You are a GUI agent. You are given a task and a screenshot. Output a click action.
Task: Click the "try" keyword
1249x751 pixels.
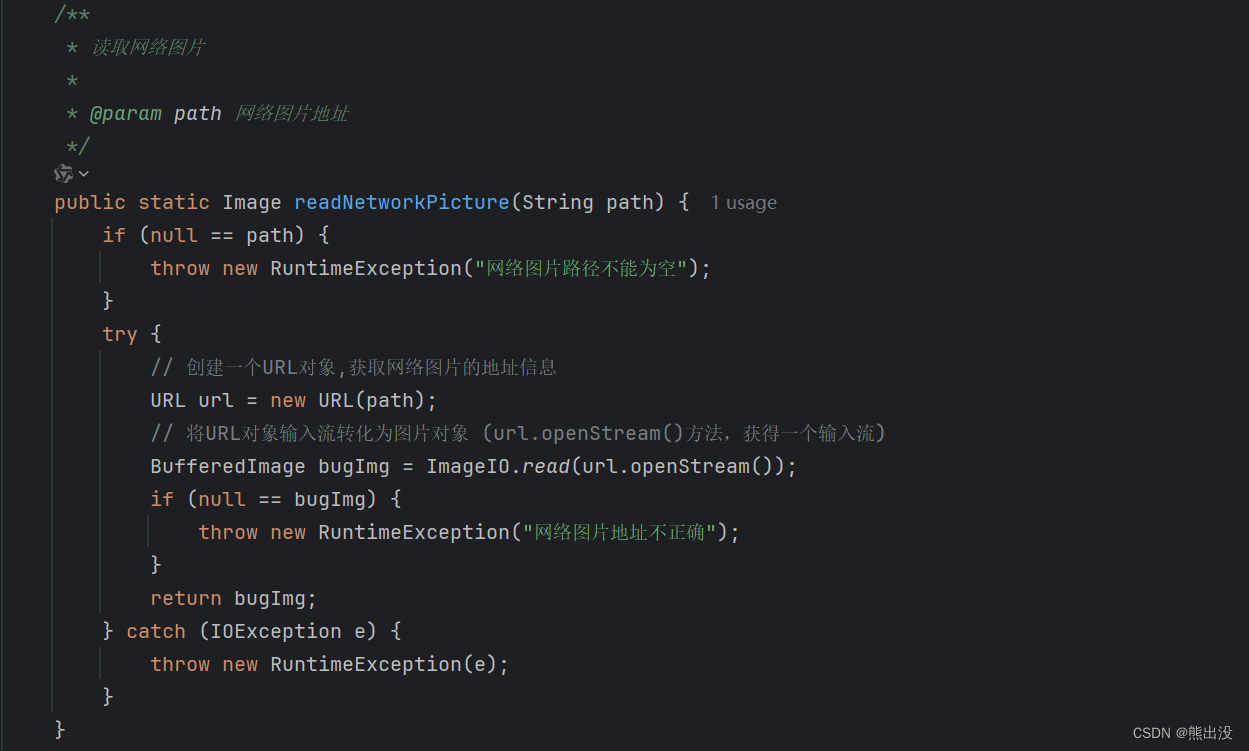[x=120, y=334]
